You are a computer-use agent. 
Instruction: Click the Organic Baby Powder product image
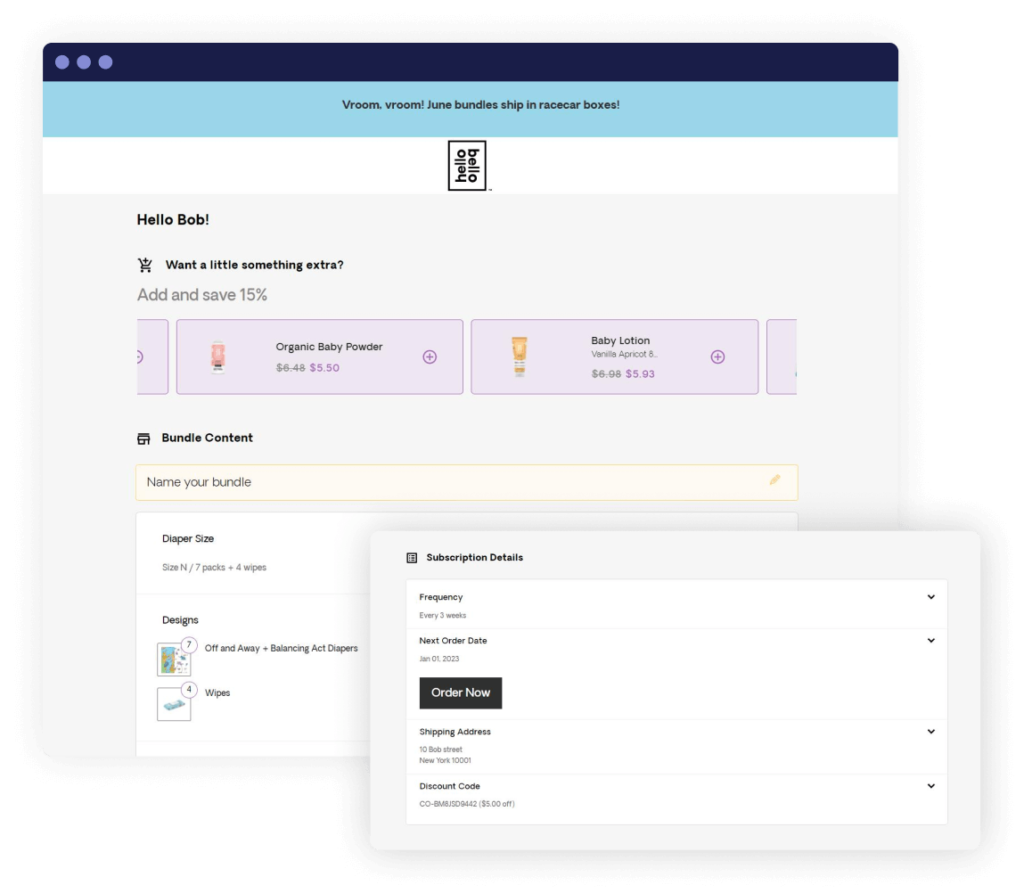tap(220, 356)
